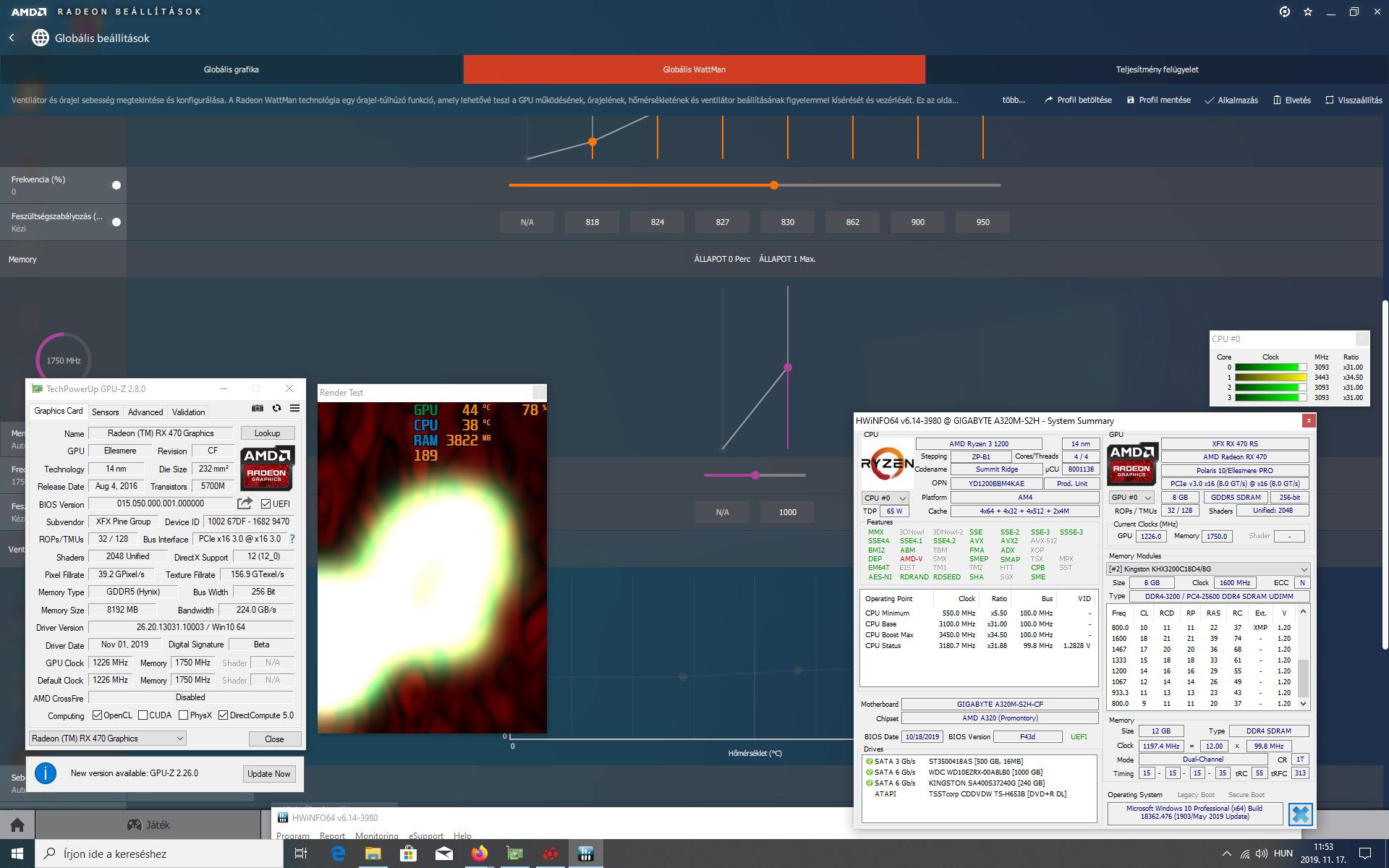
Task: Switch to Teljesítmény felügyelet tab
Action: (x=1157, y=69)
